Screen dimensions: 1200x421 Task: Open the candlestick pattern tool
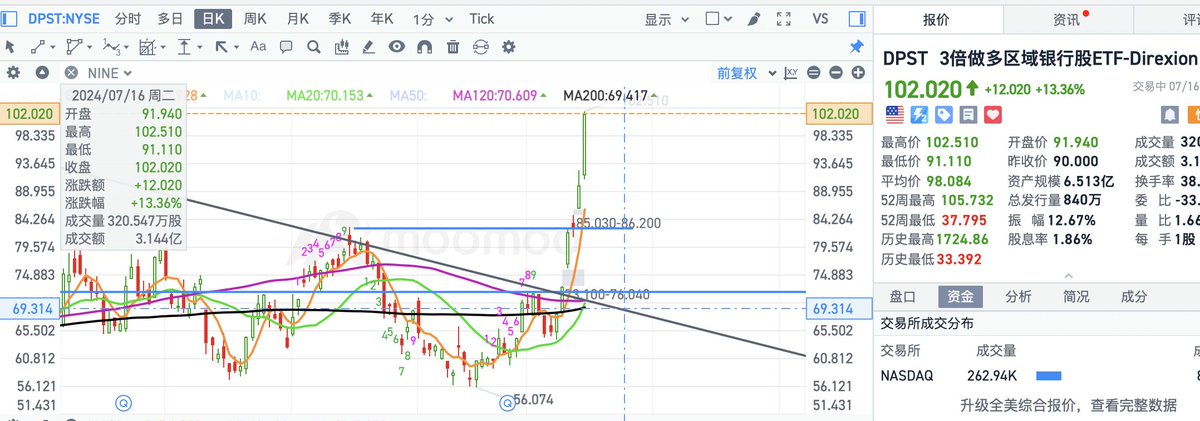[341, 46]
